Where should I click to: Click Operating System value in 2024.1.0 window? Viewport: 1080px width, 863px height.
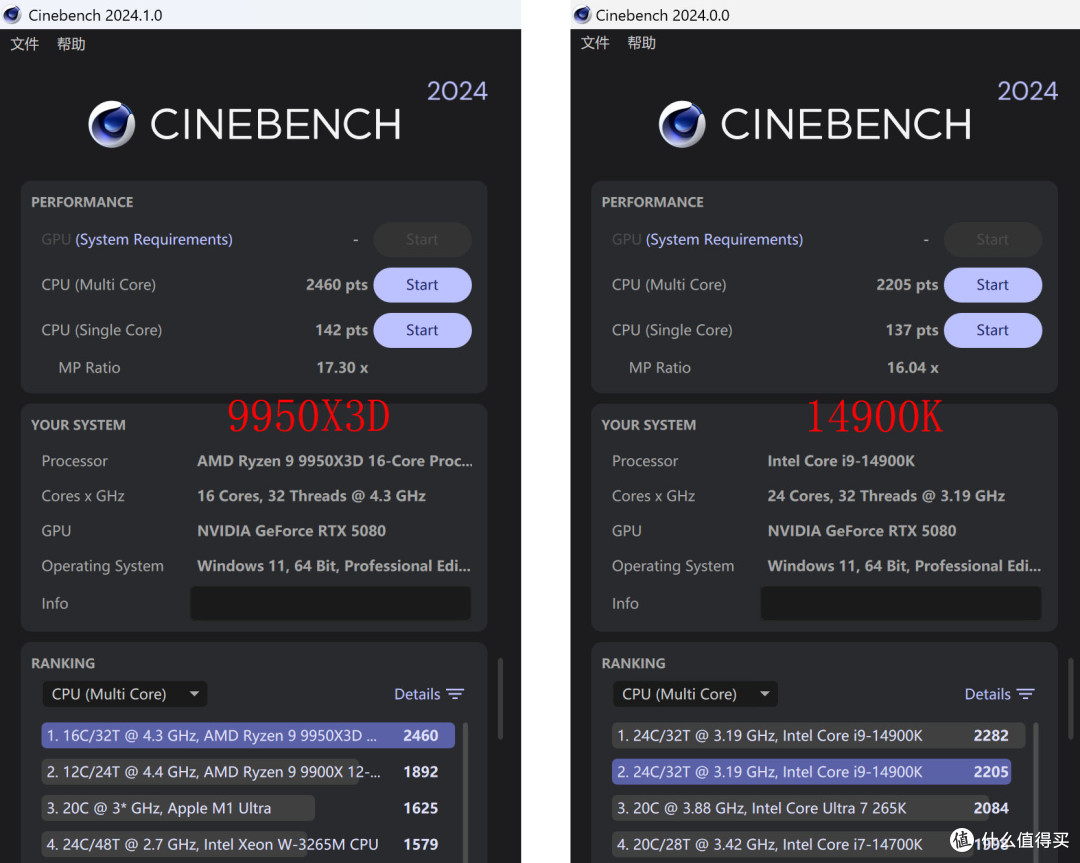334,566
